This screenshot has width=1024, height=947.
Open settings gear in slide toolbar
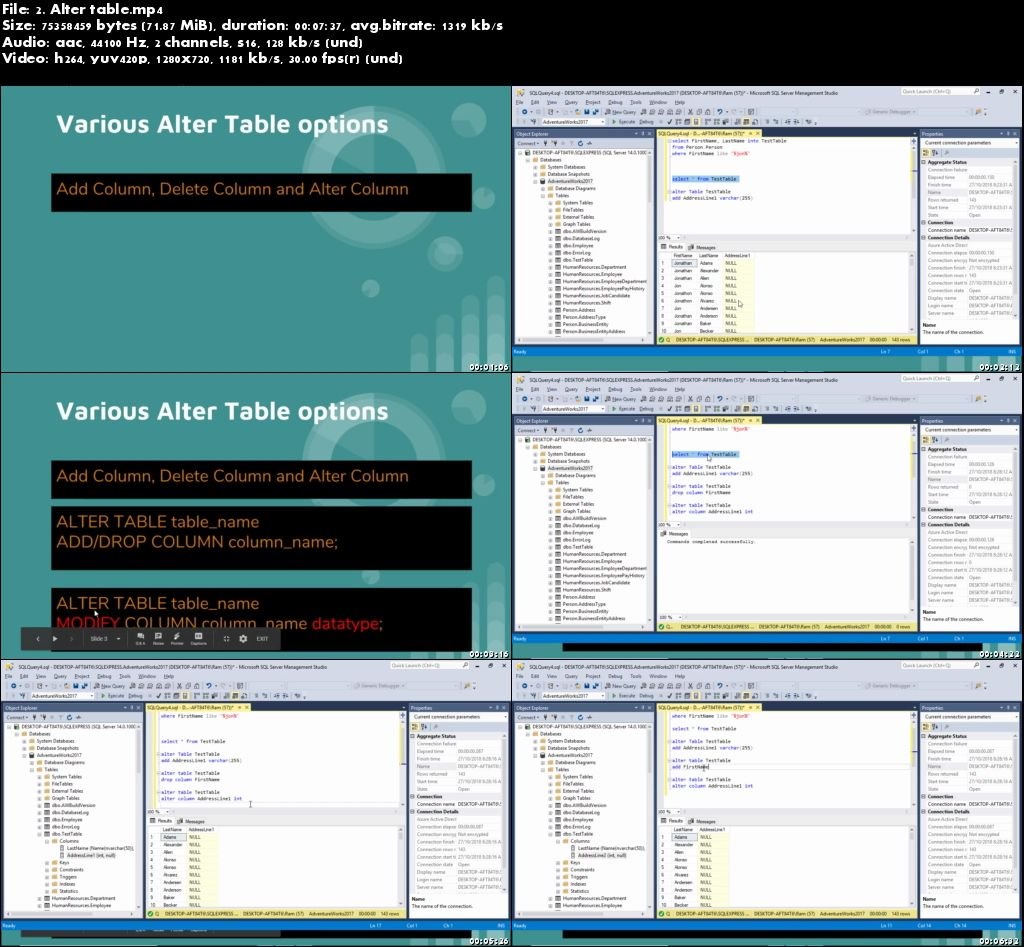pyautogui.click(x=243, y=639)
